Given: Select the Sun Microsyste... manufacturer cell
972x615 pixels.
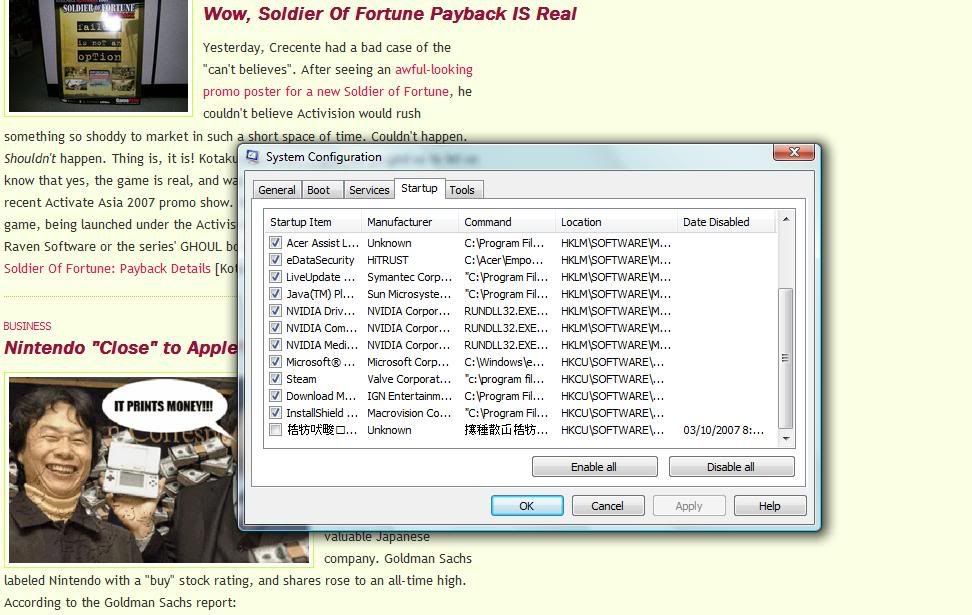Looking at the screenshot, I should click(x=409, y=294).
